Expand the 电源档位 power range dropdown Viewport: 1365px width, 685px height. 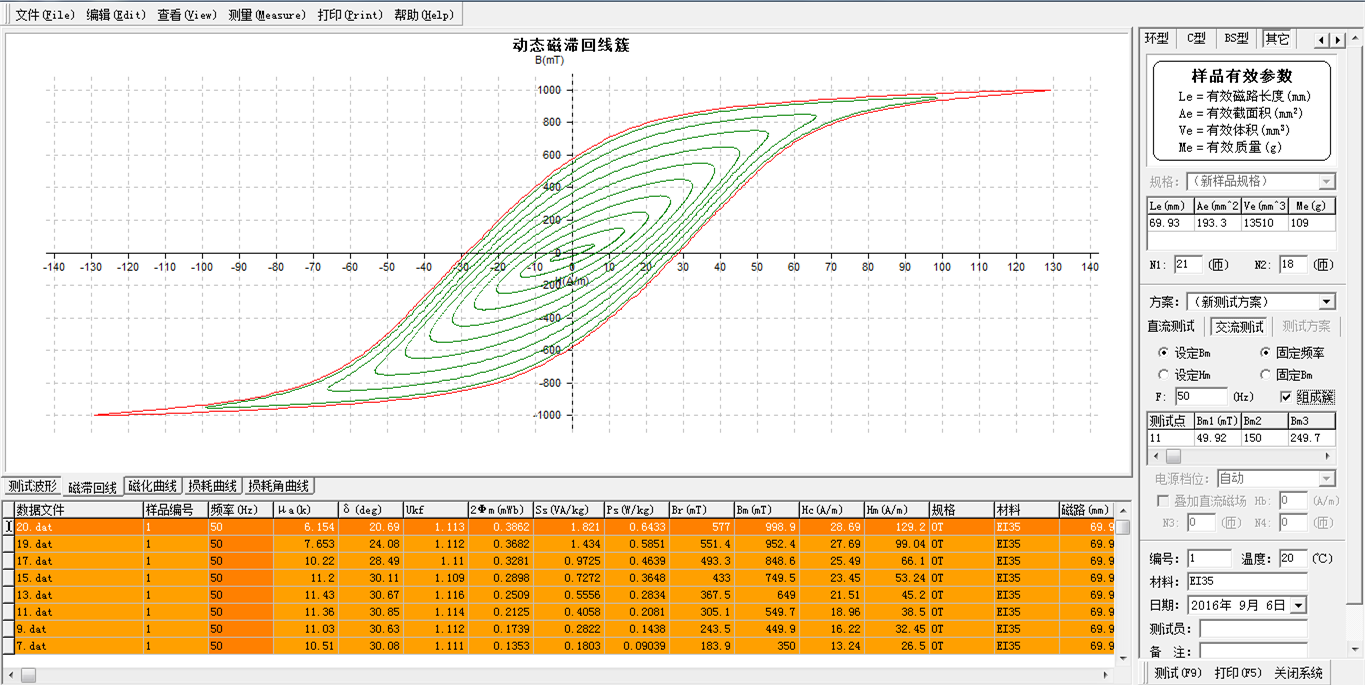1327,478
